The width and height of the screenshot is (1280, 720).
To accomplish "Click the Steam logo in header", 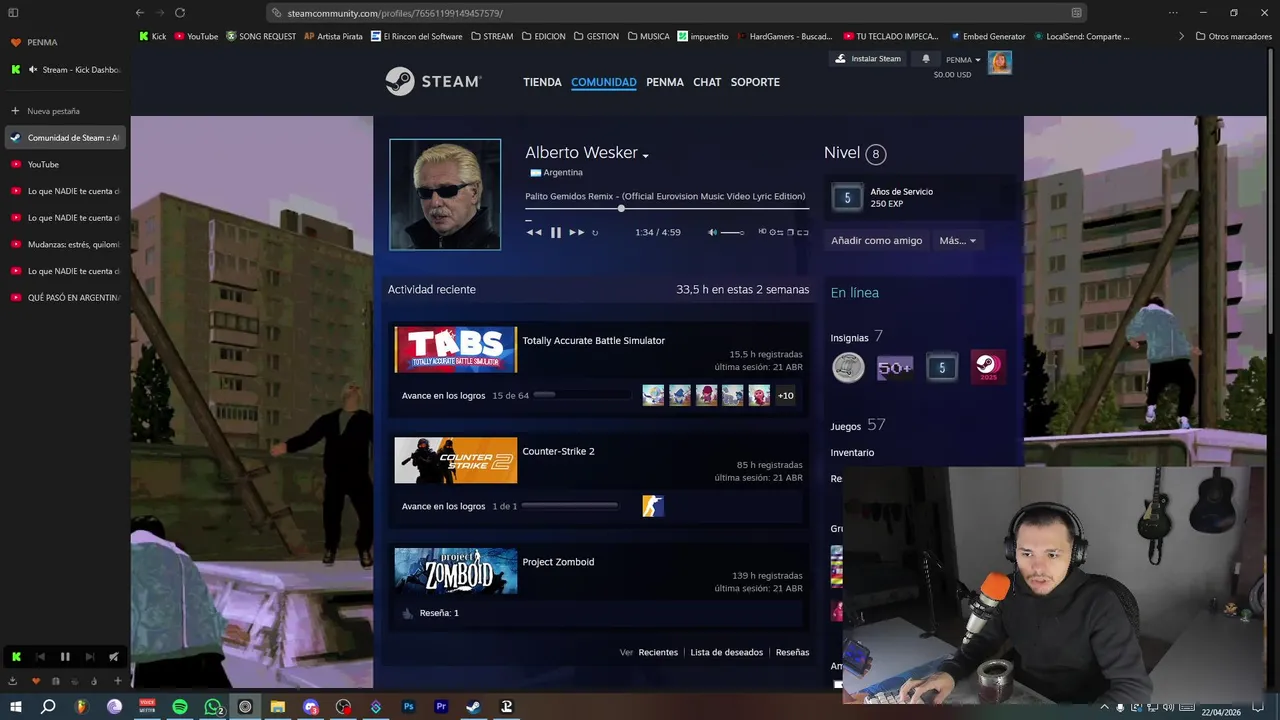I will 433,81.
